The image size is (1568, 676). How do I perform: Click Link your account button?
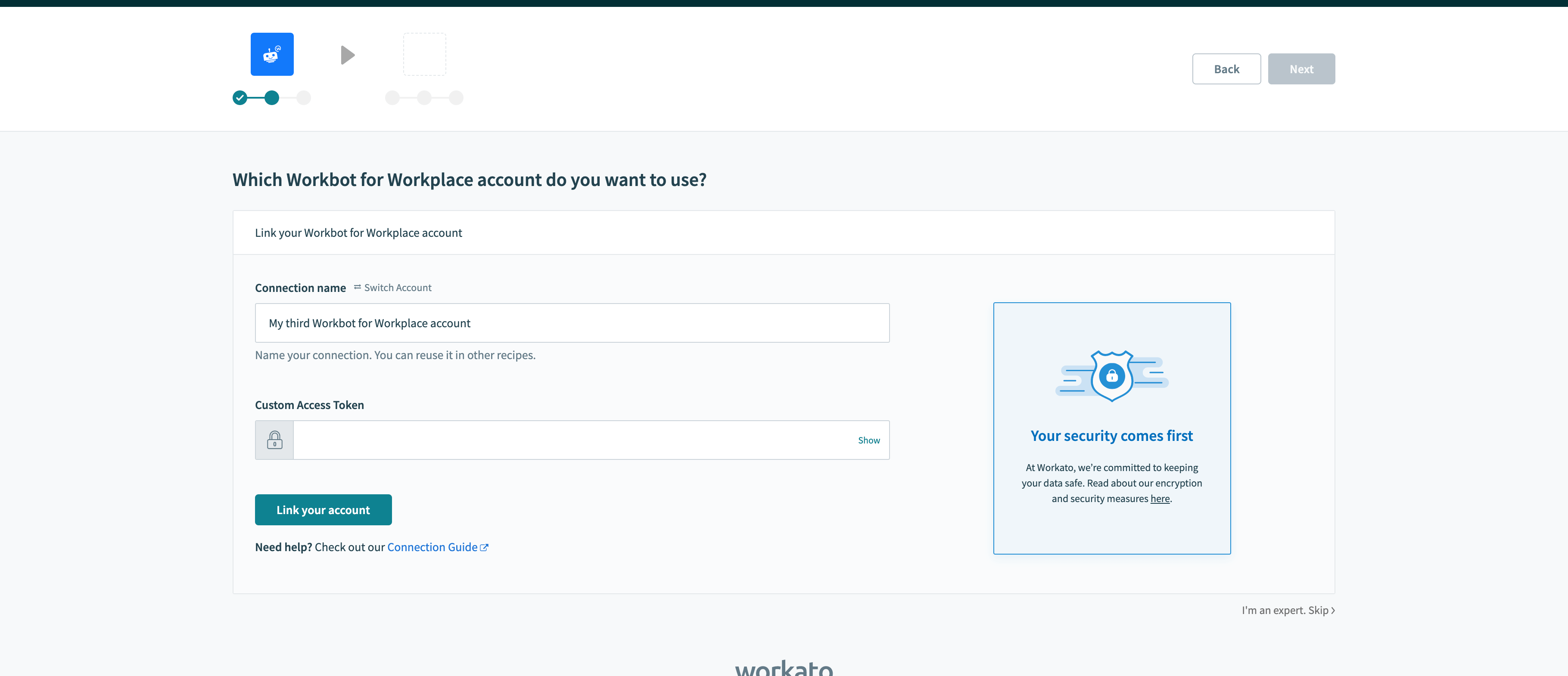323,509
